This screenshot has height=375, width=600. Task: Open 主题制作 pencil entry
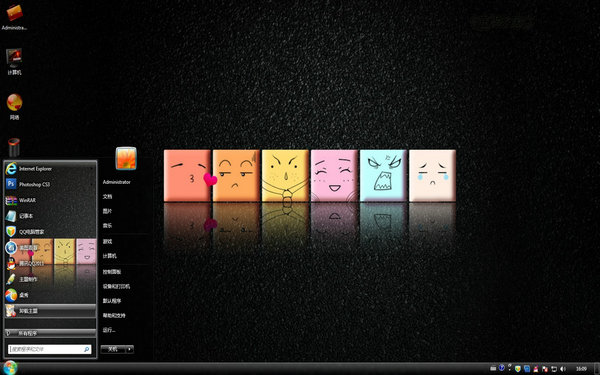click(x=50, y=279)
